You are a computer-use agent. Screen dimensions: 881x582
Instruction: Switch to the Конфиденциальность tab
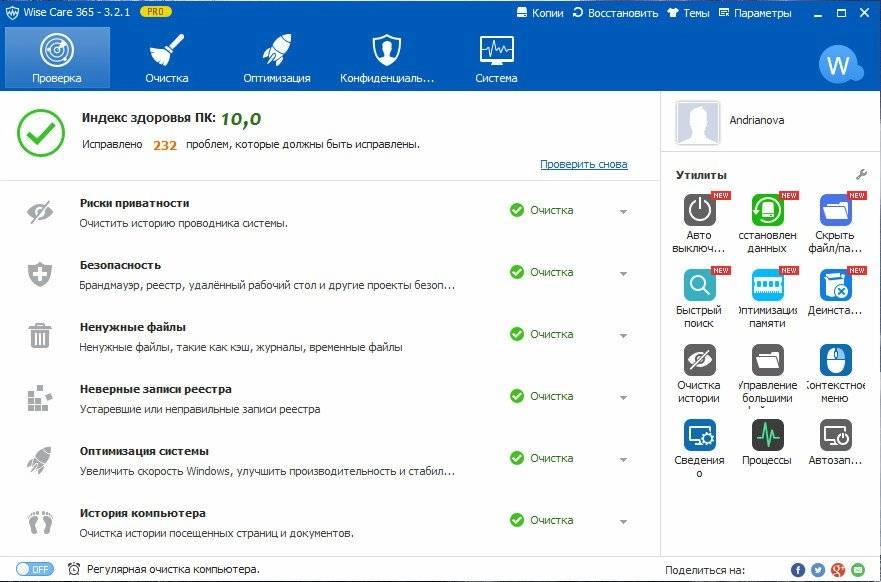[387, 58]
